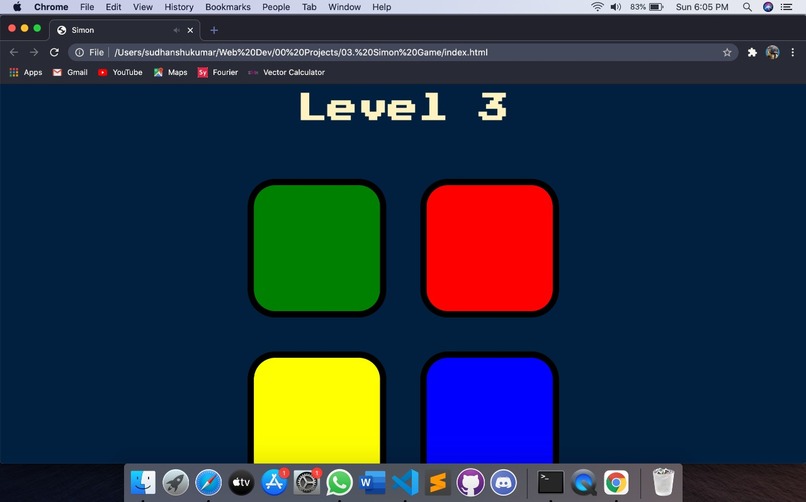806x502 pixels.
Task: Open Launchpad rocket in the Dock
Action: click(175, 482)
